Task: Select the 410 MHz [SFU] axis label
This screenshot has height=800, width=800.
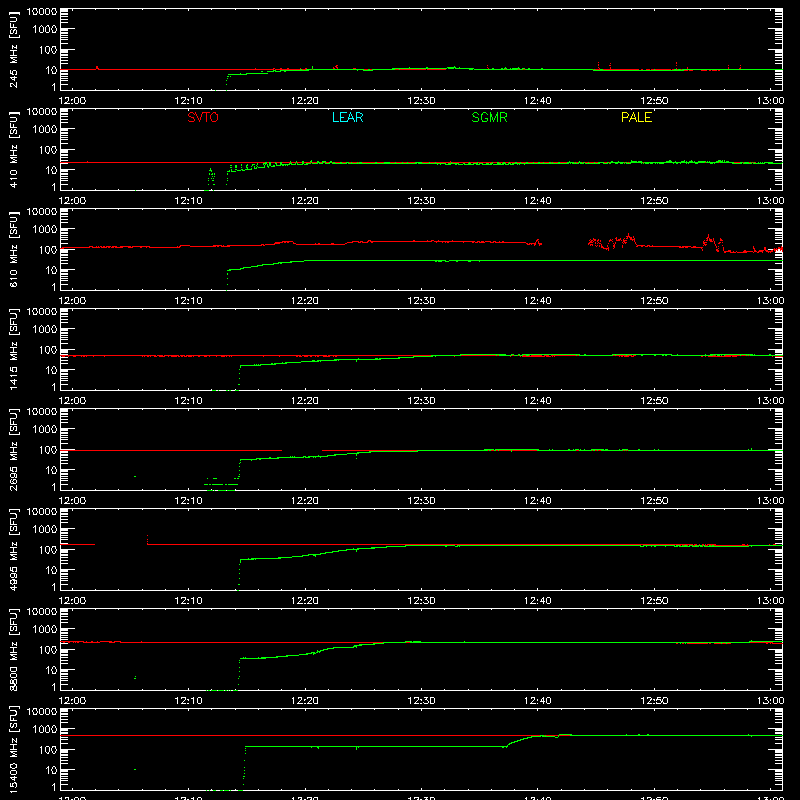Action: pos(14,149)
